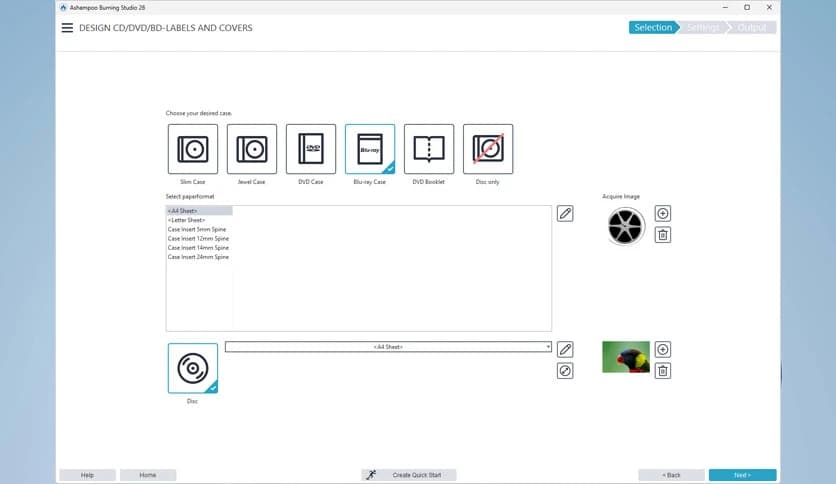836x484 pixels.
Task: Go to the Settings step tab
Action: (x=703, y=28)
